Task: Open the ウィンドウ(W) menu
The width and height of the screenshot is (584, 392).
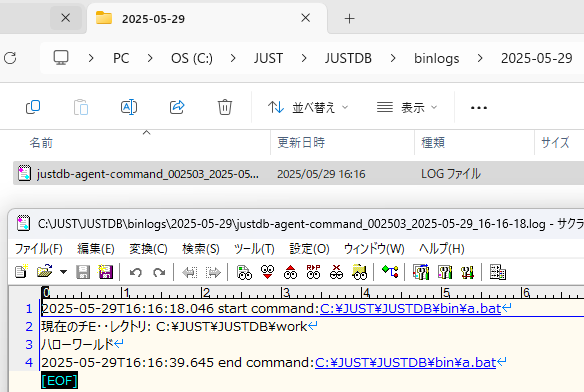Action: coord(374,249)
